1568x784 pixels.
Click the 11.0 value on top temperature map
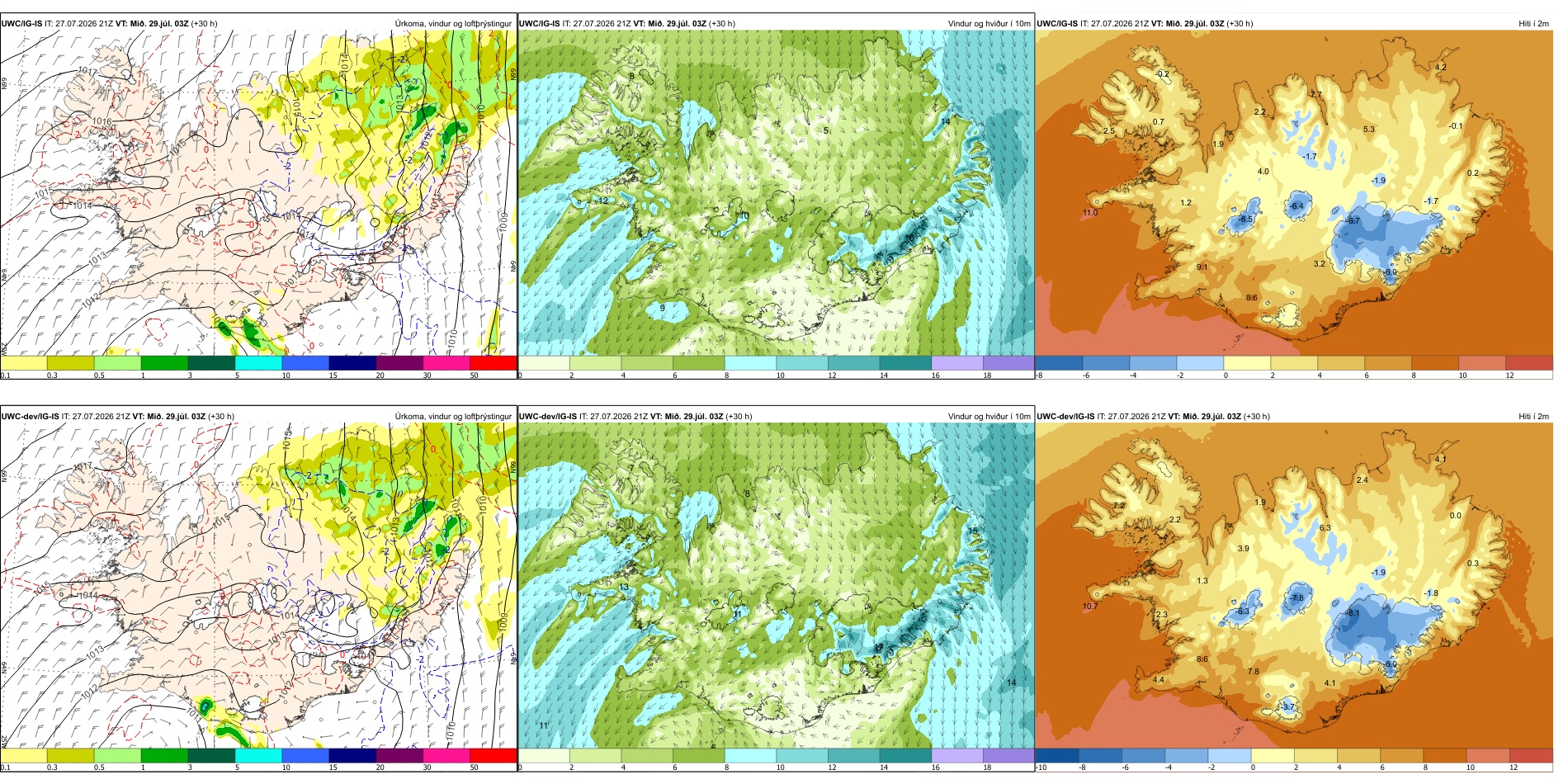click(x=1090, y=213)
